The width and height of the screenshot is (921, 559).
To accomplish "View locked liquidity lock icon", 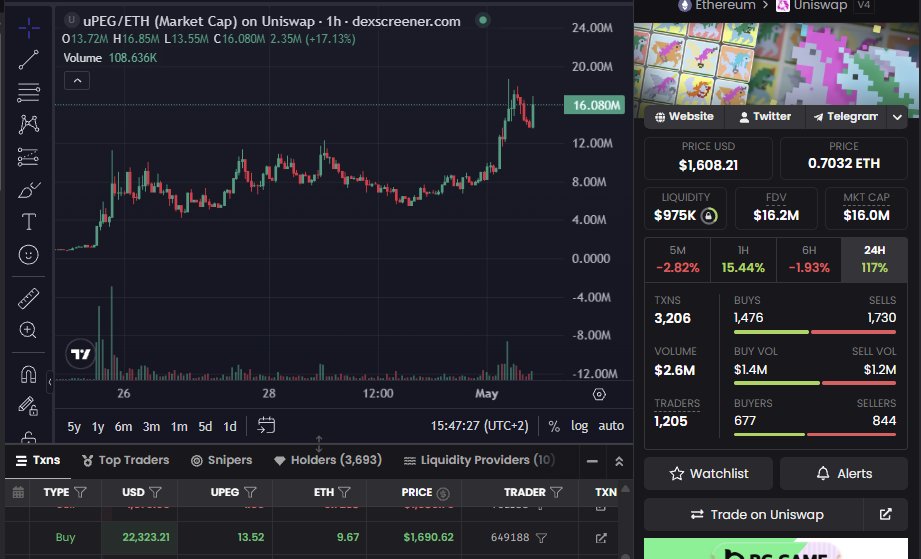I will pyautogui.click(x=709, y=216).
